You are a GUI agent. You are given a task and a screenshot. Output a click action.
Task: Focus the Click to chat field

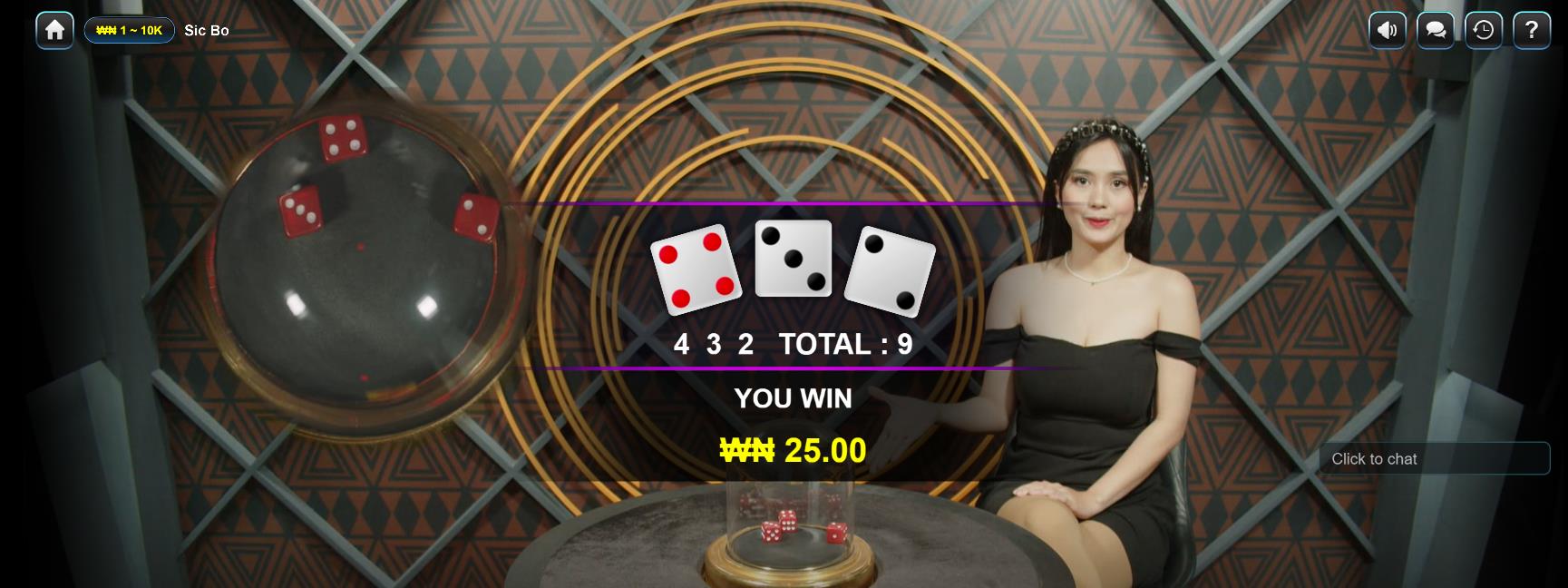point(1434,458)
